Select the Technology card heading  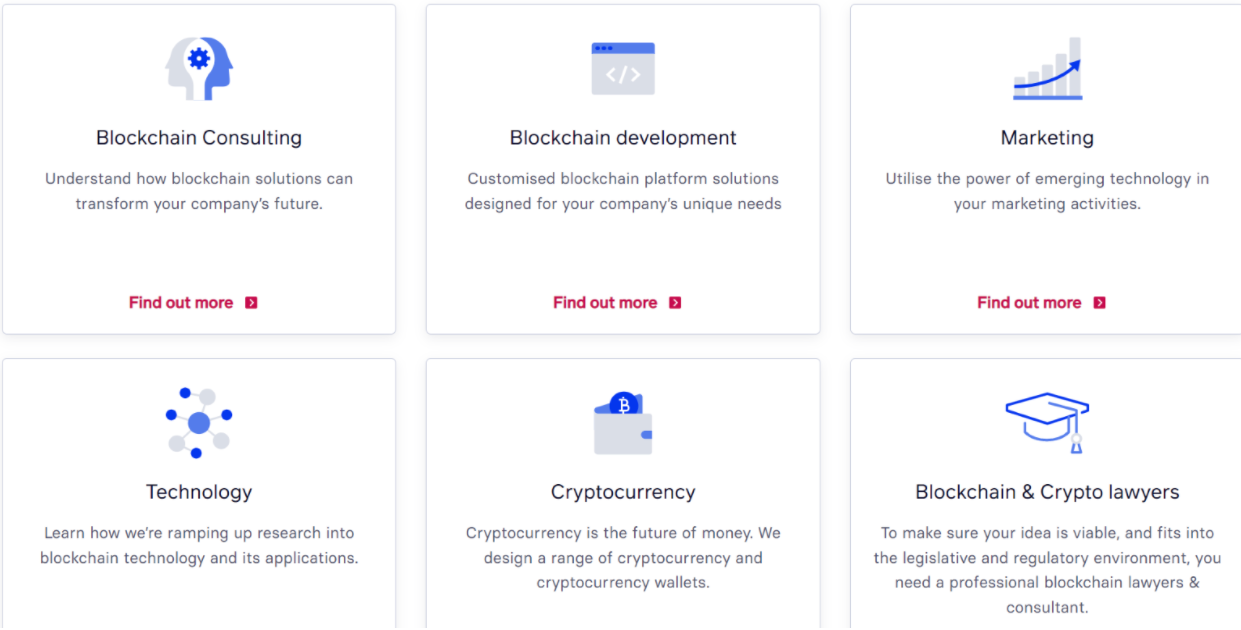pyautogui.click(x=199, y=492)
